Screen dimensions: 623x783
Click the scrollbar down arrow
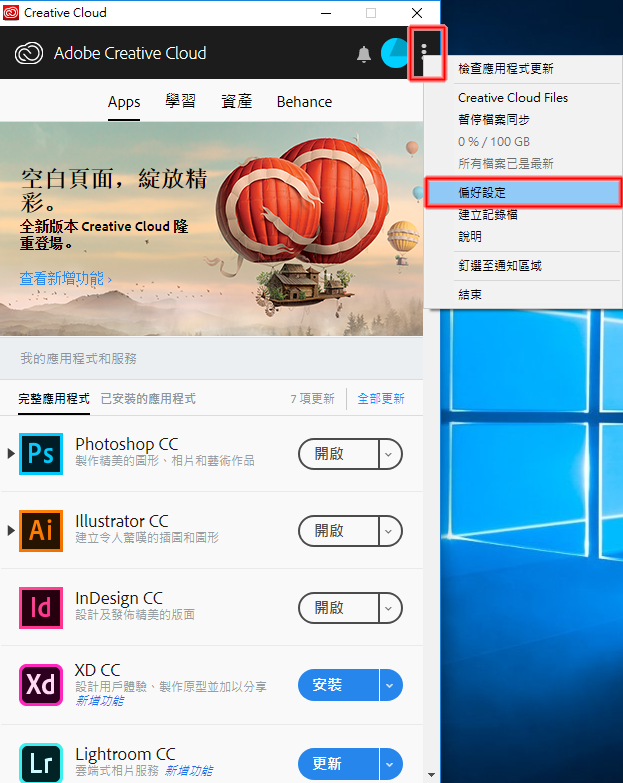[x=431, y=775]
